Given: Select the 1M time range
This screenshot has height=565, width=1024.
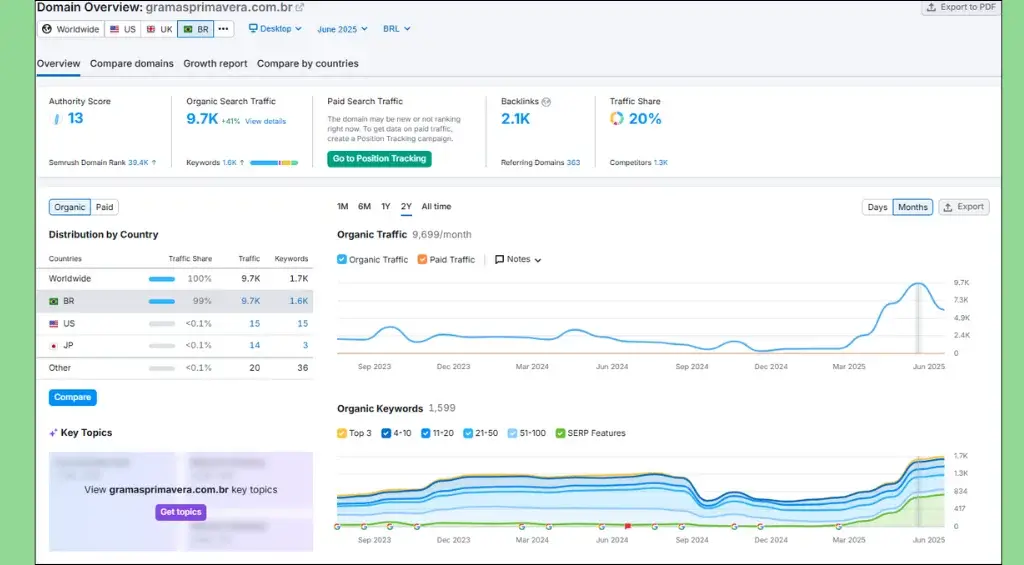Looking at the screenshot, I should click(342, 206).
